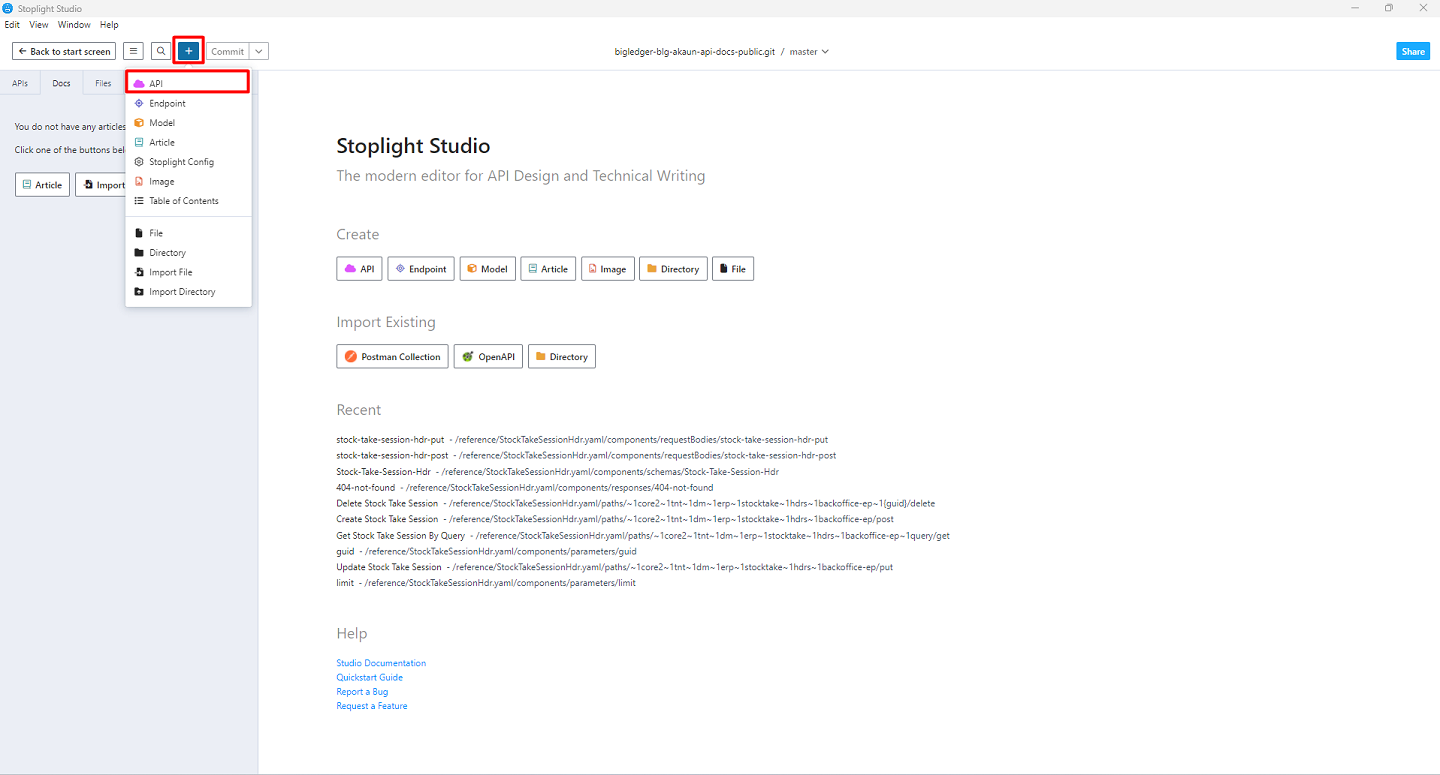Click the Table of Contents list icon
This screenshot has height=775, width=1440.
(x=139, y=201)
